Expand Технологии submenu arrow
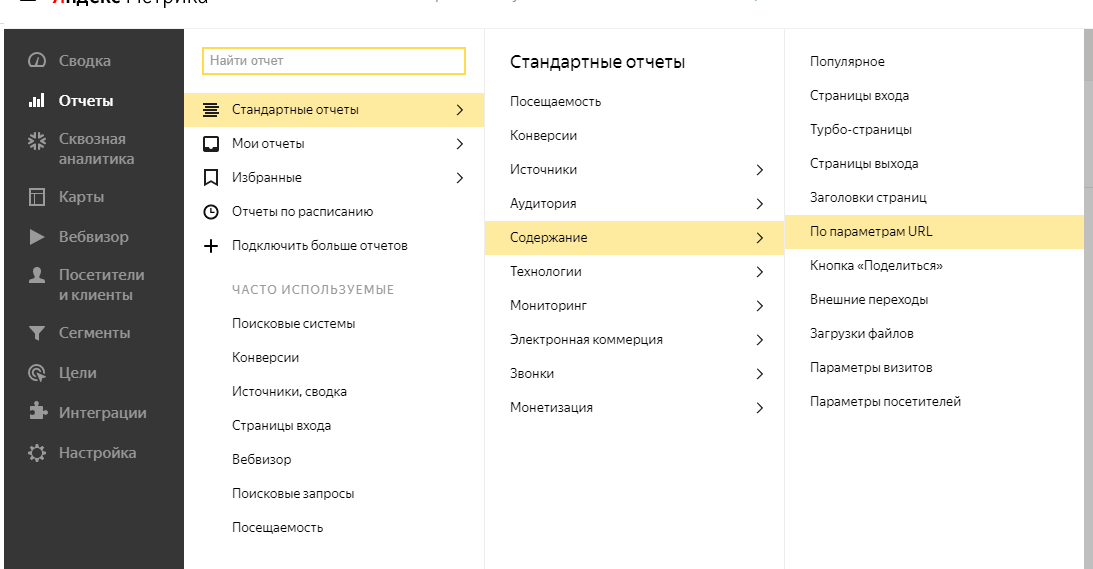 click(x=760, y=272)
